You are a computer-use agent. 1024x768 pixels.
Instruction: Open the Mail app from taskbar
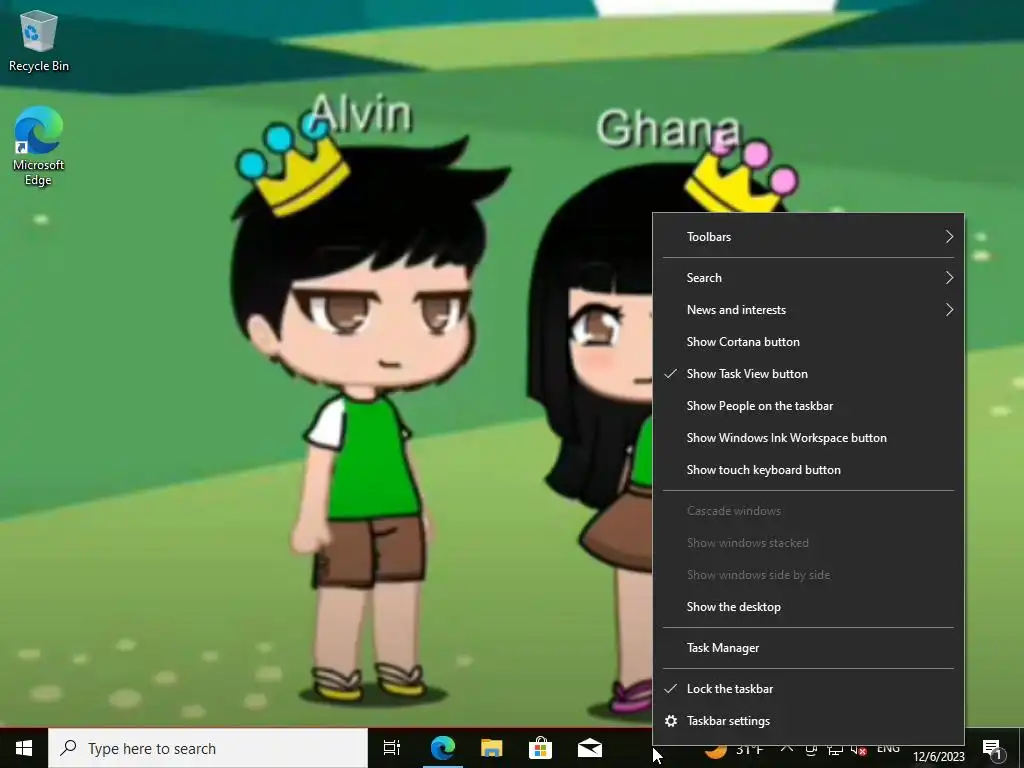[590, 748]
